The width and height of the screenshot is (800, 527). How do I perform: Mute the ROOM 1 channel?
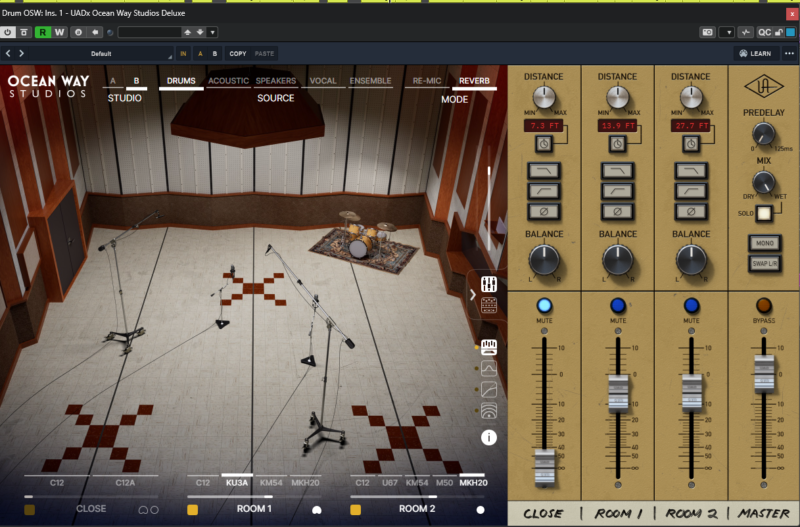point(618,306)
